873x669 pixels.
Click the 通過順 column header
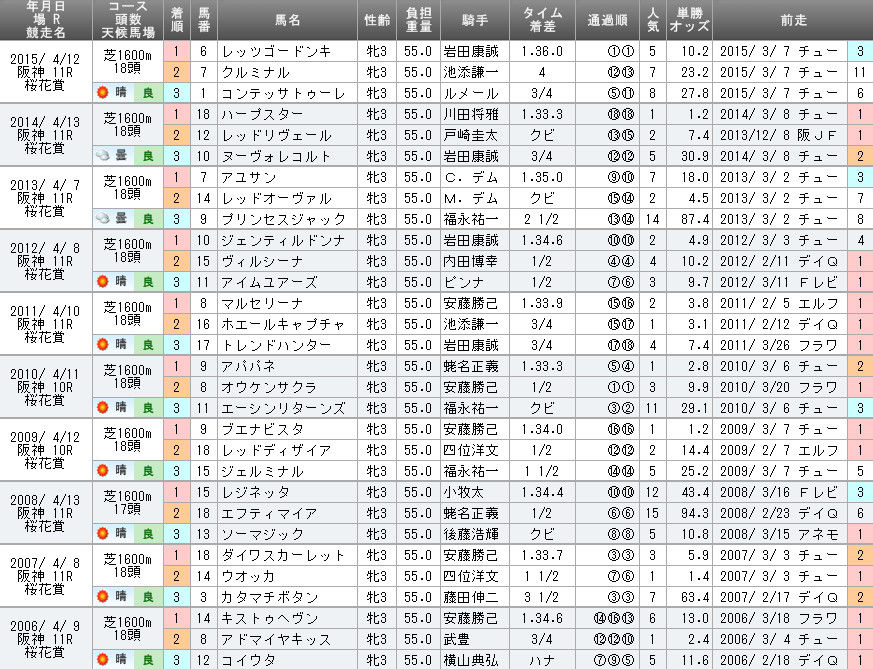tap(607, 20)
